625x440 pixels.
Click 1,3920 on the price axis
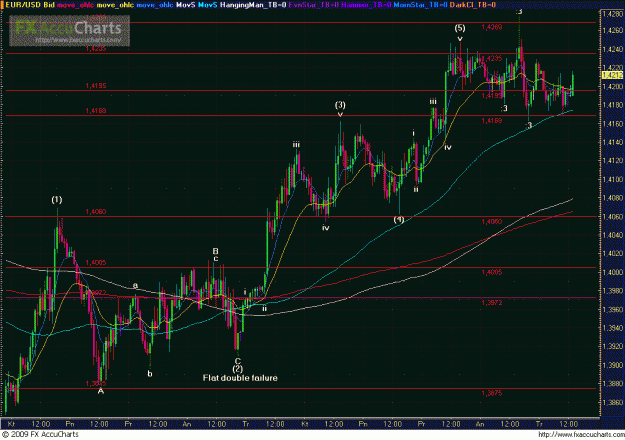(x=612, y=347)
